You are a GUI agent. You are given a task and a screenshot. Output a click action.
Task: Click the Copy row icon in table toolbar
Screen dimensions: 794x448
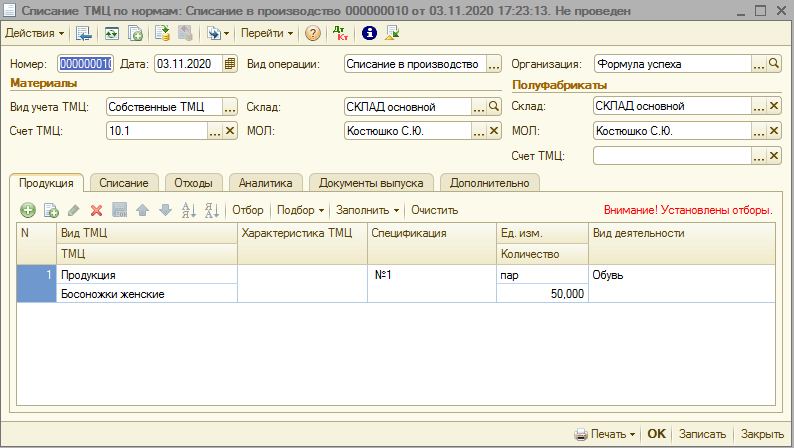[51, 210]
